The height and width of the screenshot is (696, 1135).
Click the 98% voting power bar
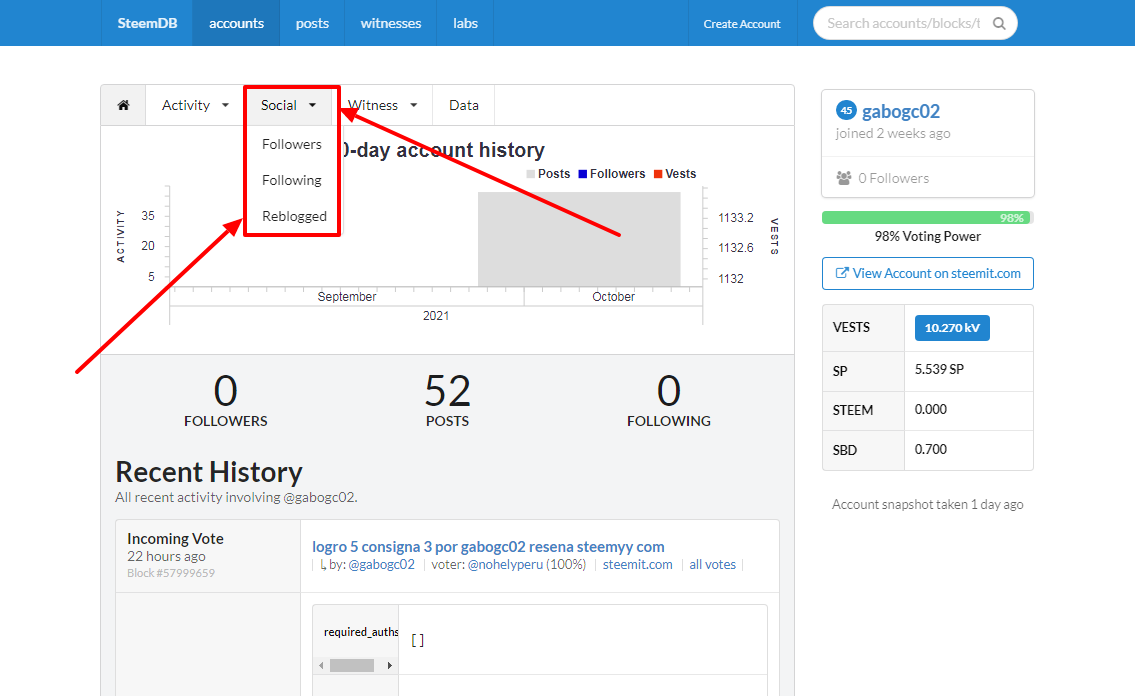pos(927,218)
